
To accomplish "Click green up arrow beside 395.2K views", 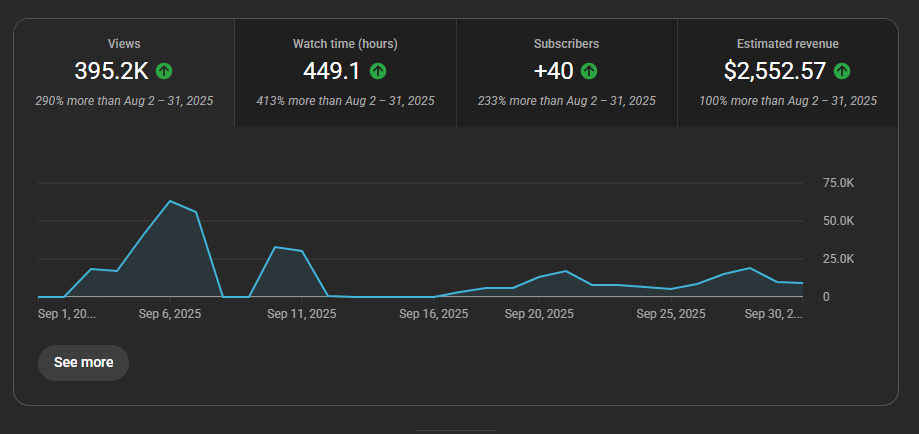I will pyautogui.click(x=164, y=71).
